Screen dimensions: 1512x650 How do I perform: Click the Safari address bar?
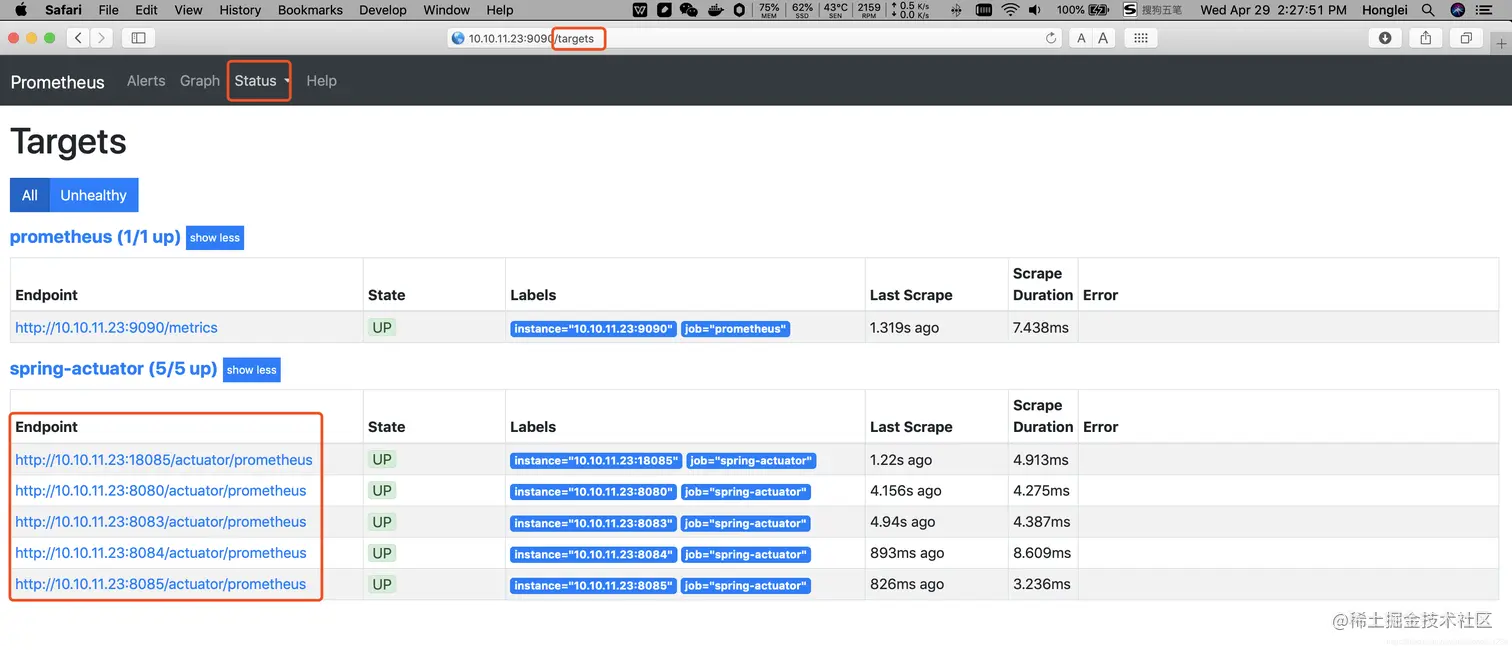click(755, 38)
